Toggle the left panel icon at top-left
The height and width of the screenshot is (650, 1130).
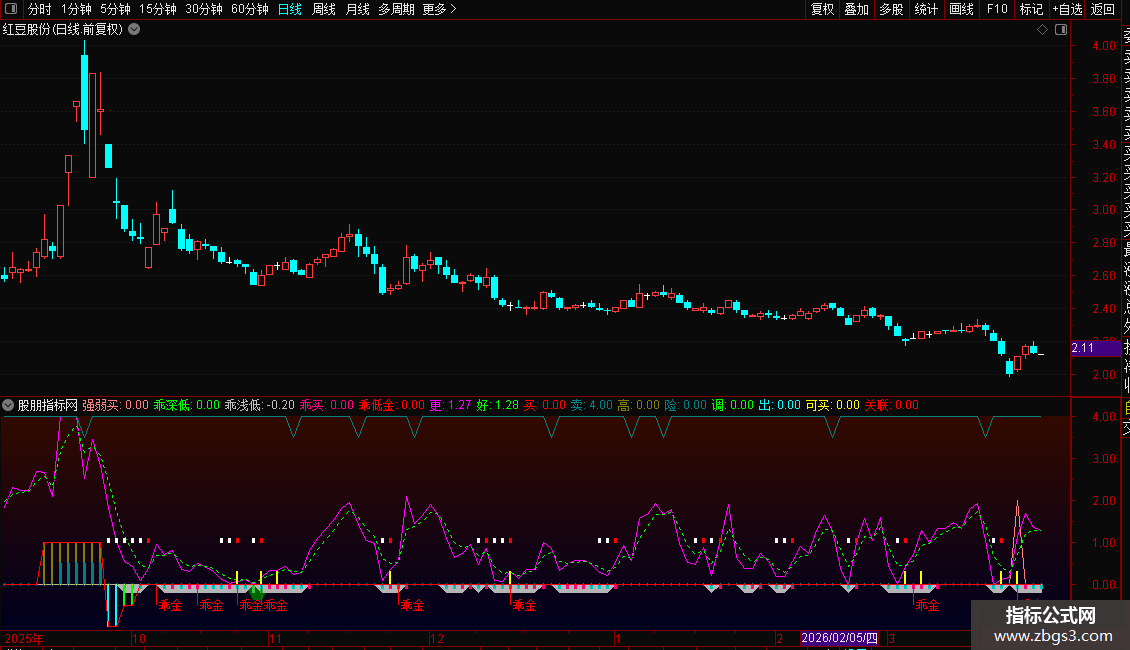tap(11, 9)
